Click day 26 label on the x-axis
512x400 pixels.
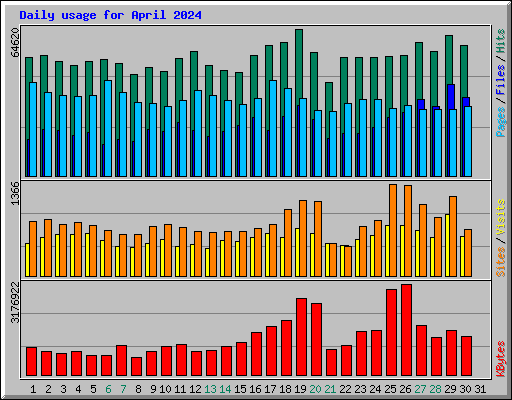pos(405,389)
